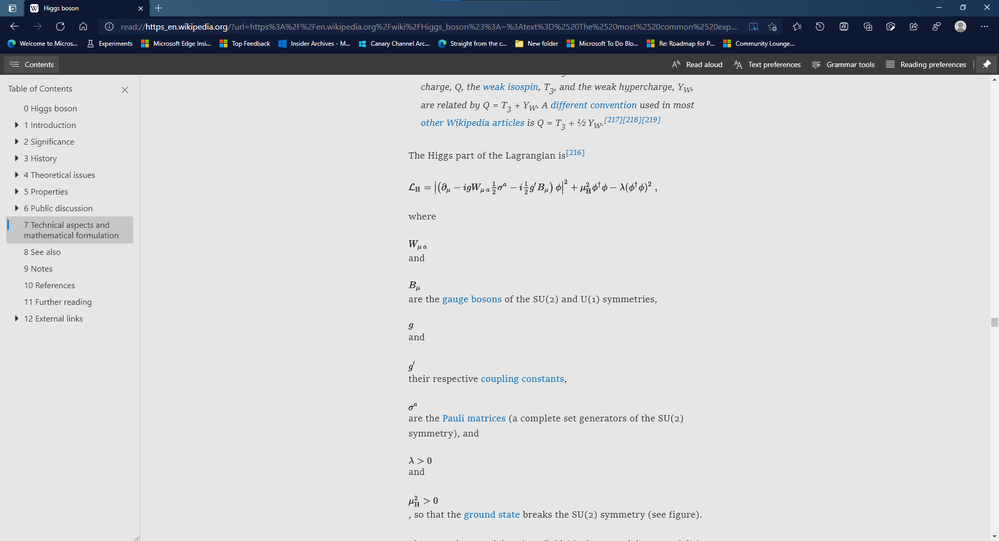Jump to 11 Further reading
This screenshot has height=541, width=999.
(x=57, y=302)
